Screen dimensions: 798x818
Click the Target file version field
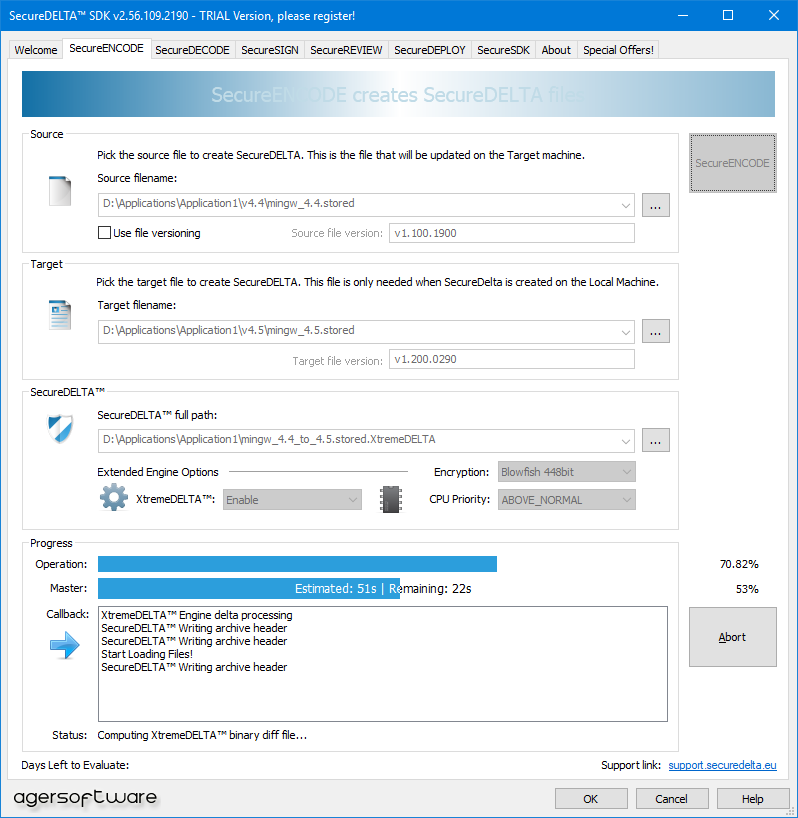coord(512,359)
